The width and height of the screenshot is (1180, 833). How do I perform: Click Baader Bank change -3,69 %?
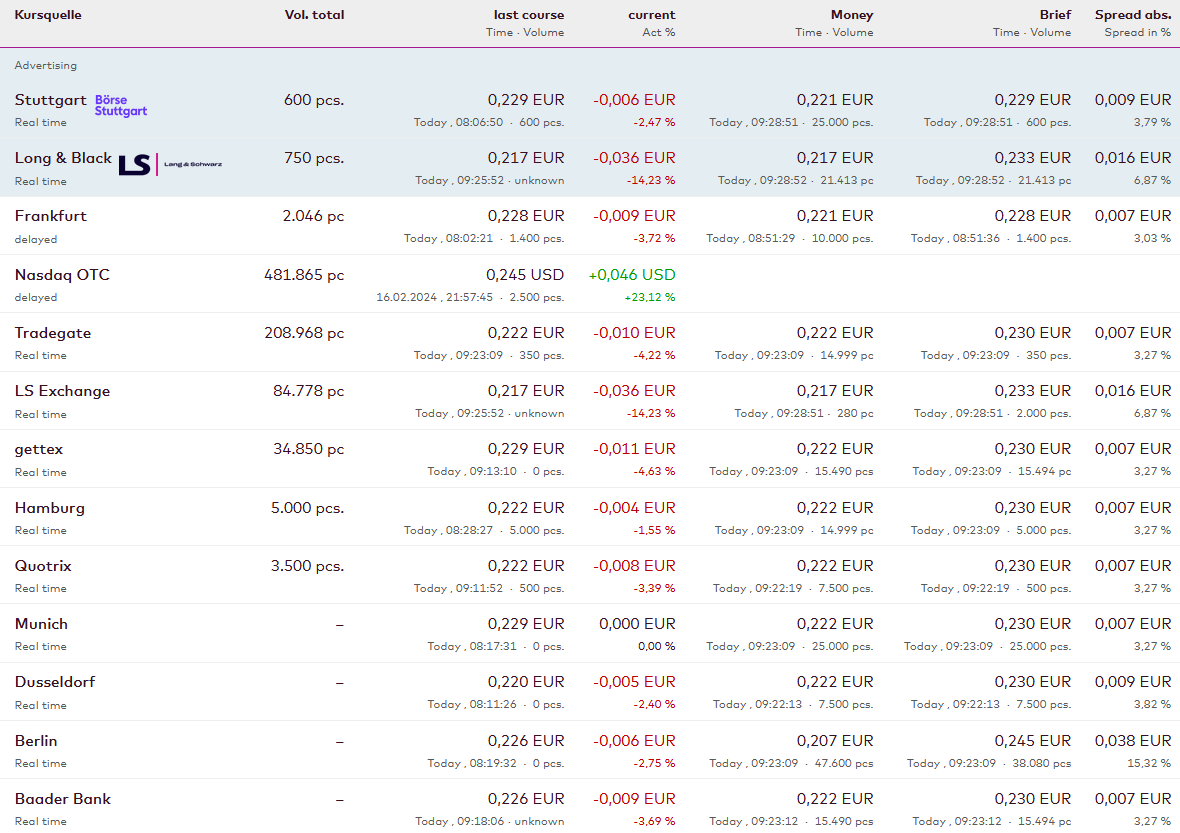[x=654, y=821]
